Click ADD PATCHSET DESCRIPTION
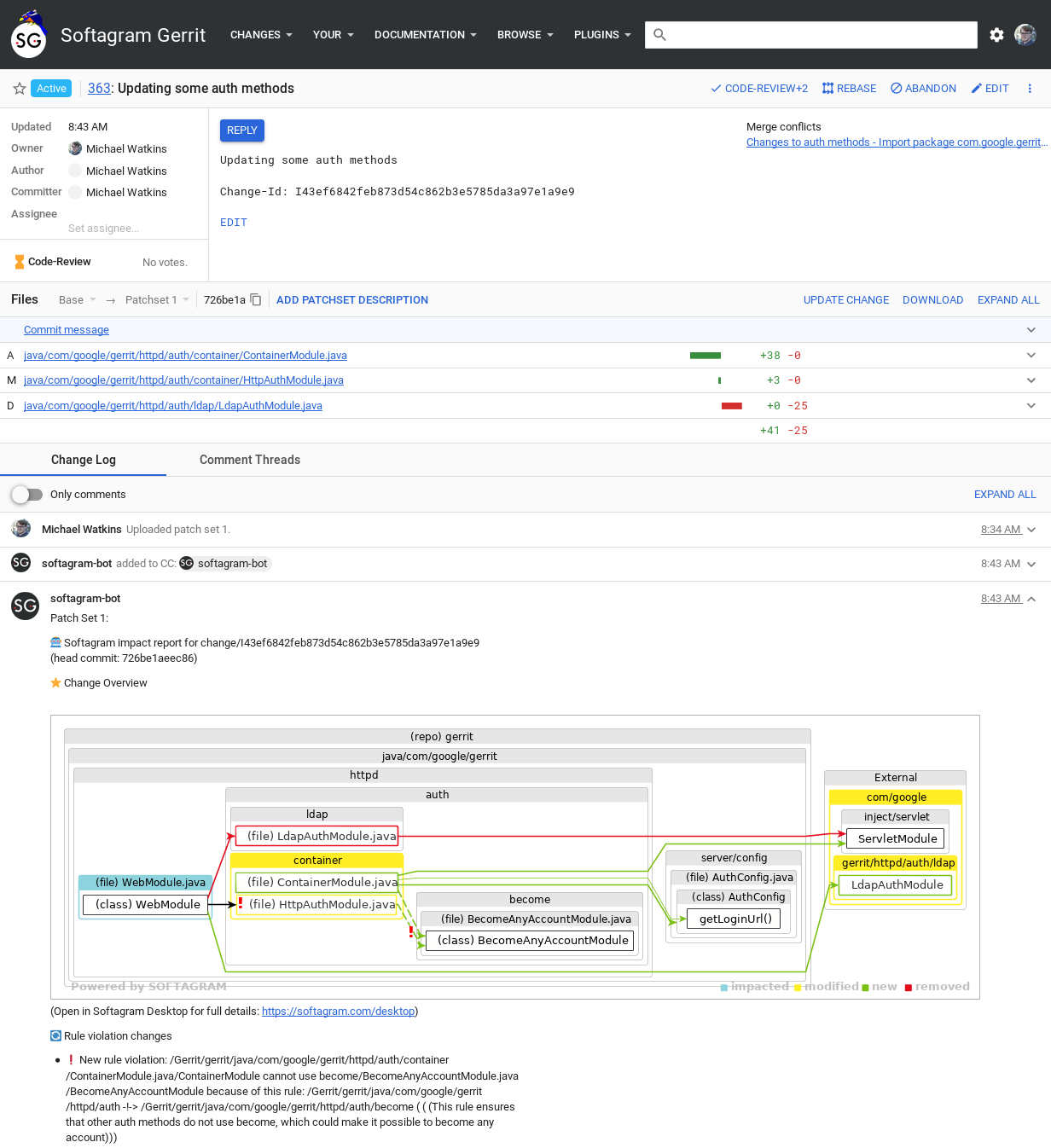 (x=352, y=300)
